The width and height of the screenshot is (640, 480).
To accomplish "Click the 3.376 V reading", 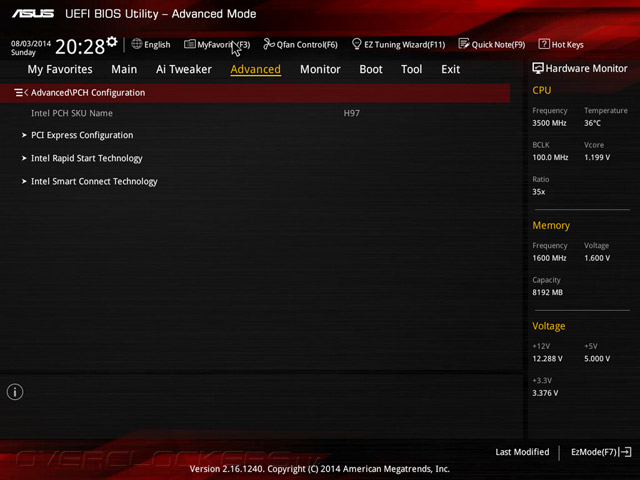I will click(x=545, y=393).
